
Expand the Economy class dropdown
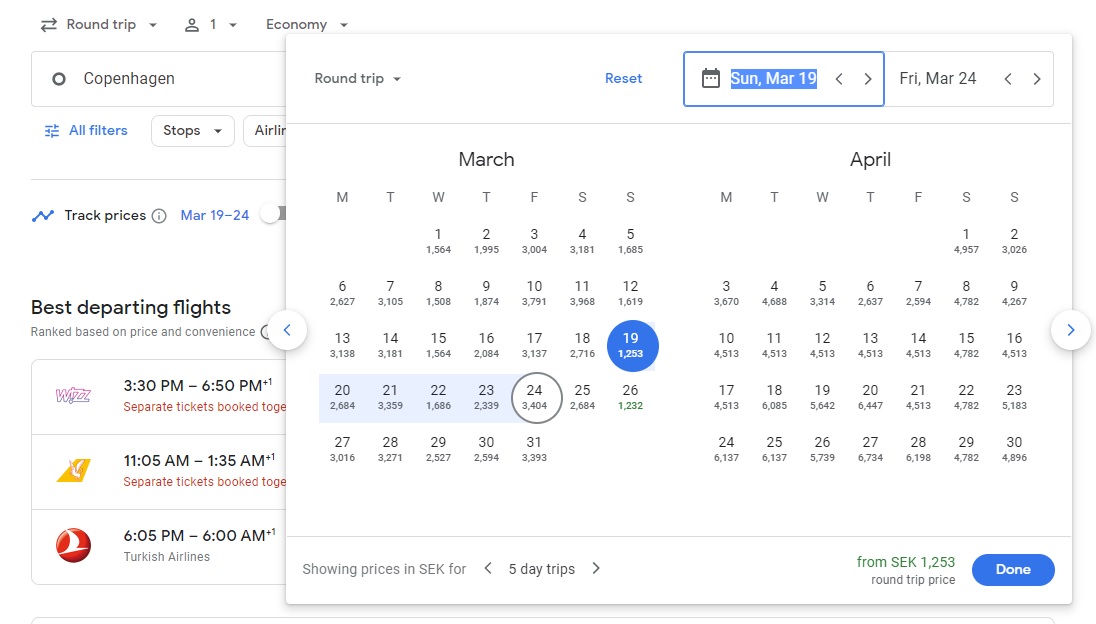307,25
